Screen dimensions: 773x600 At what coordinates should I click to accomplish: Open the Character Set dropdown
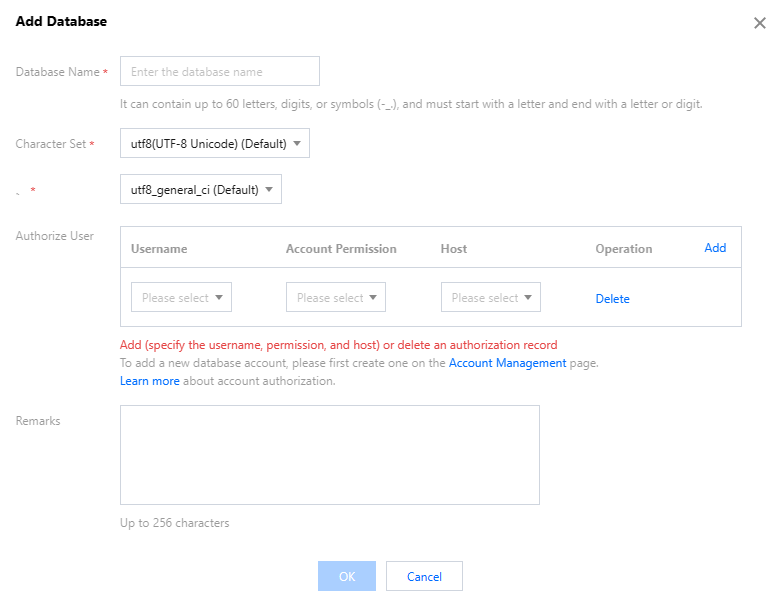214,144
